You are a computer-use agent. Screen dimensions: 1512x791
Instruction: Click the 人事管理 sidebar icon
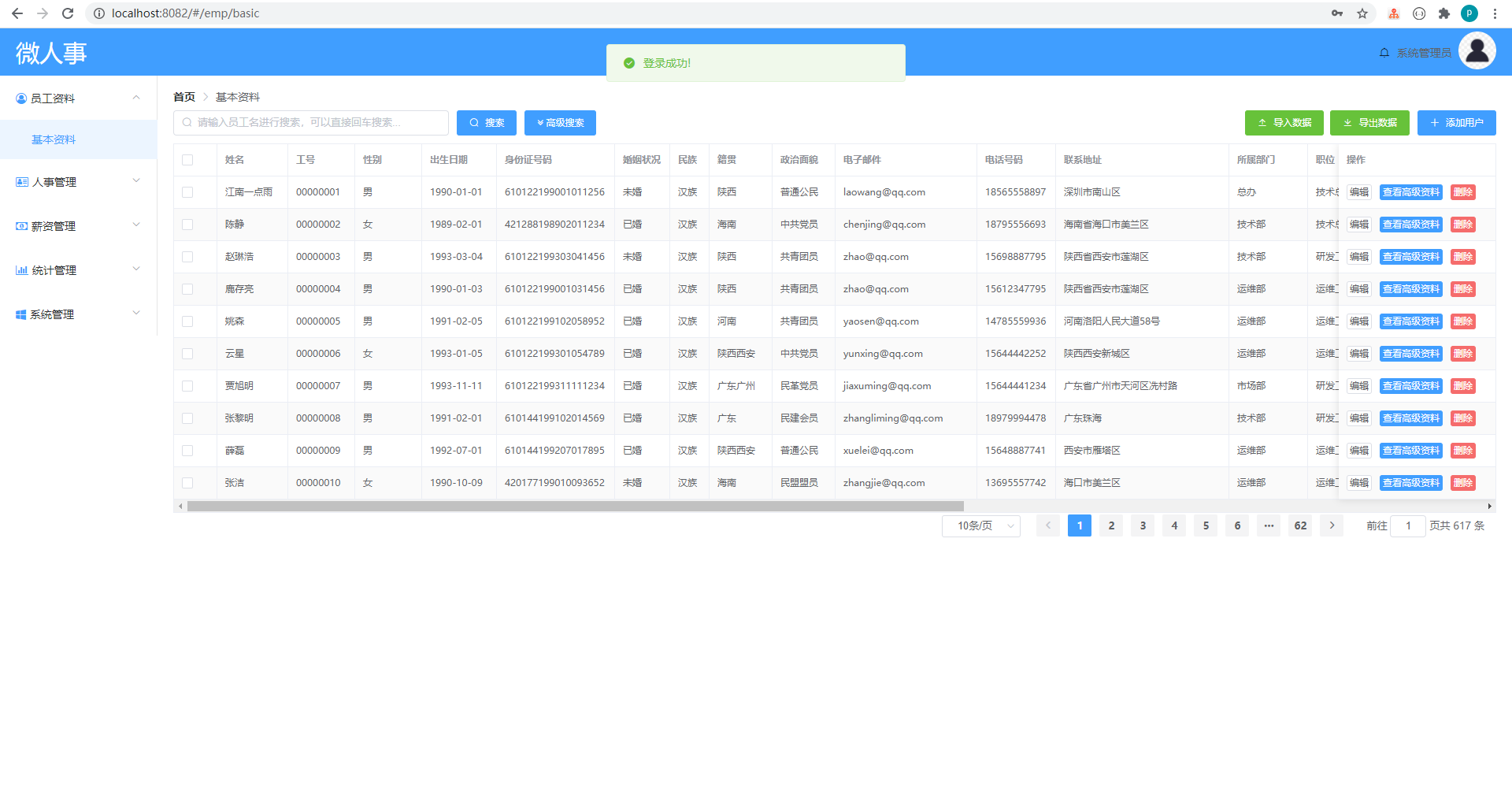point(21,181)
